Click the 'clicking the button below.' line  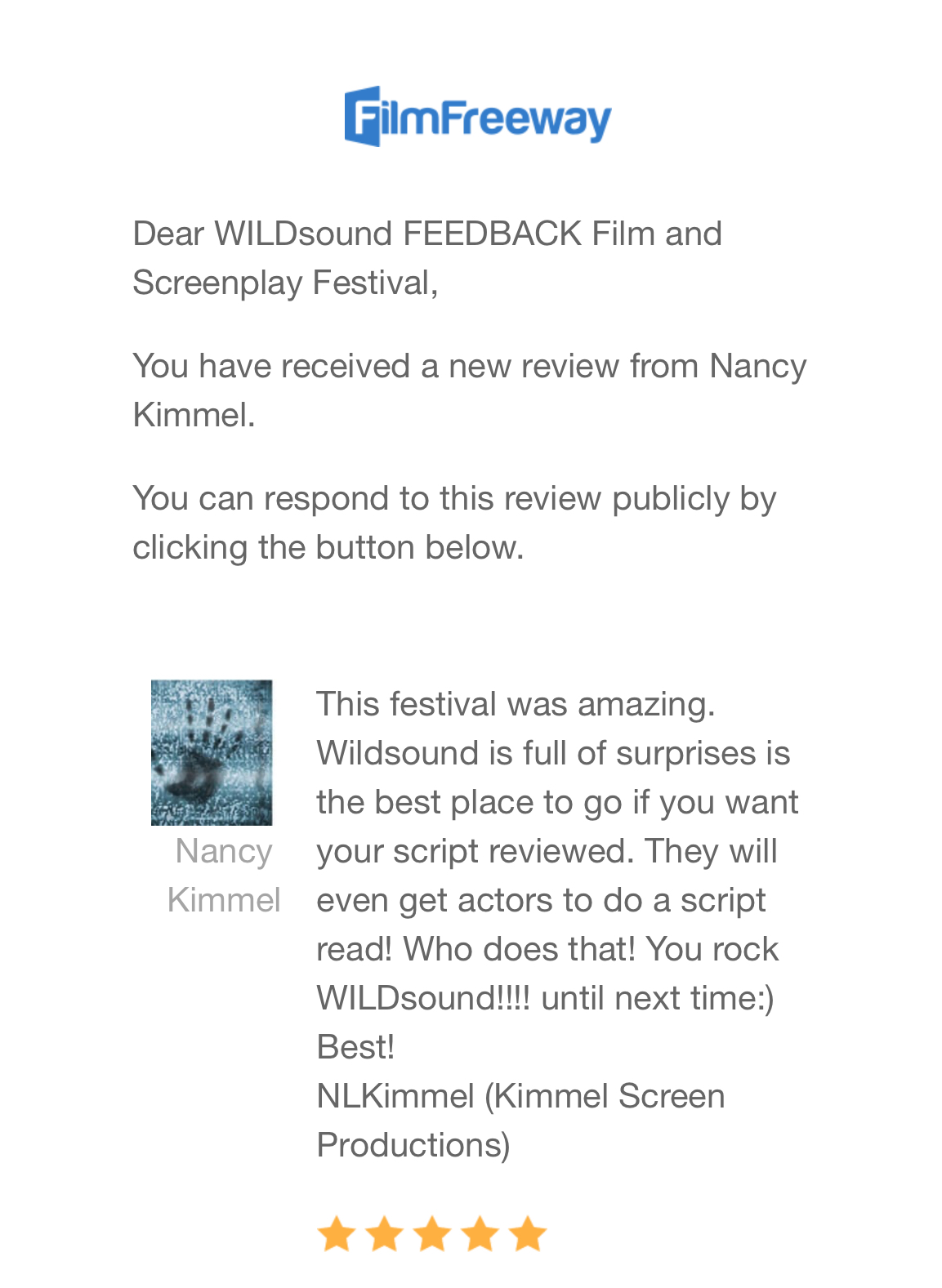(x=328, y=547)
